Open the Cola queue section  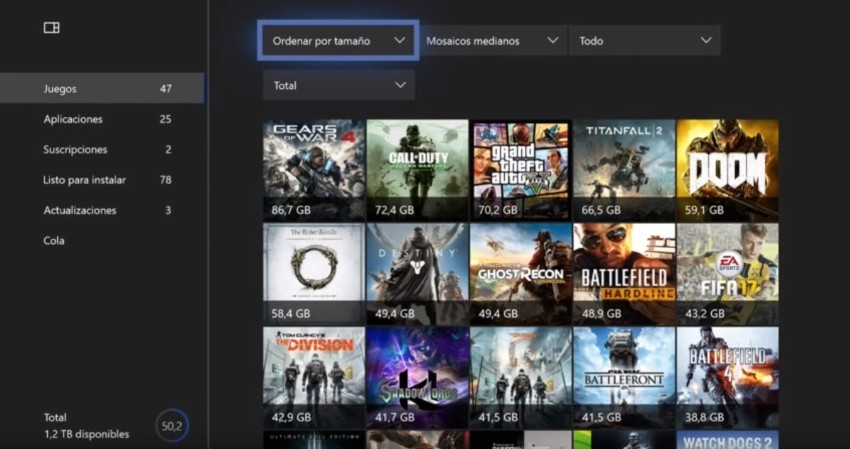[x=102, y=240]
